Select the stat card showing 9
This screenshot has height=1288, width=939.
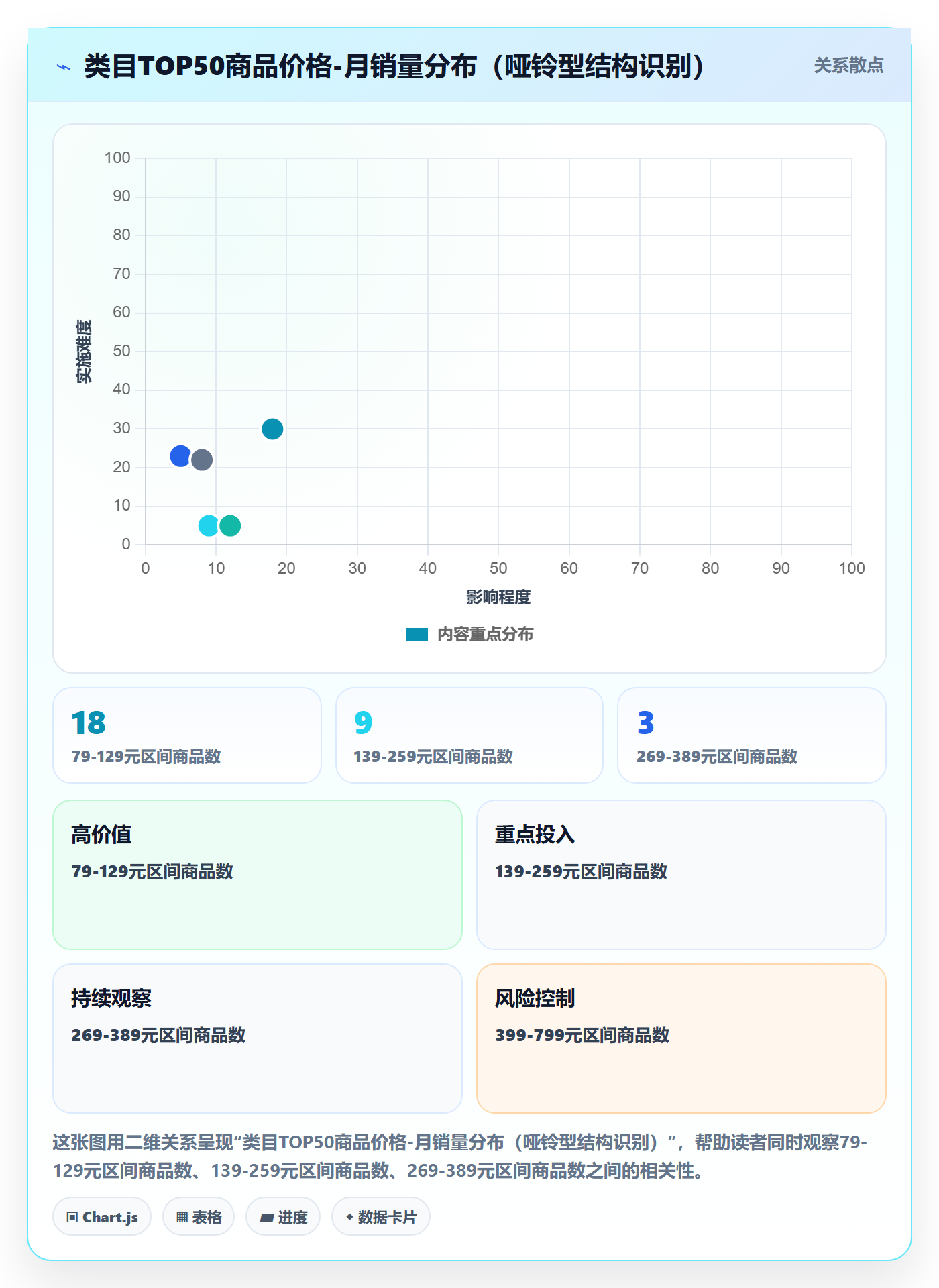(x=469, y=735)
